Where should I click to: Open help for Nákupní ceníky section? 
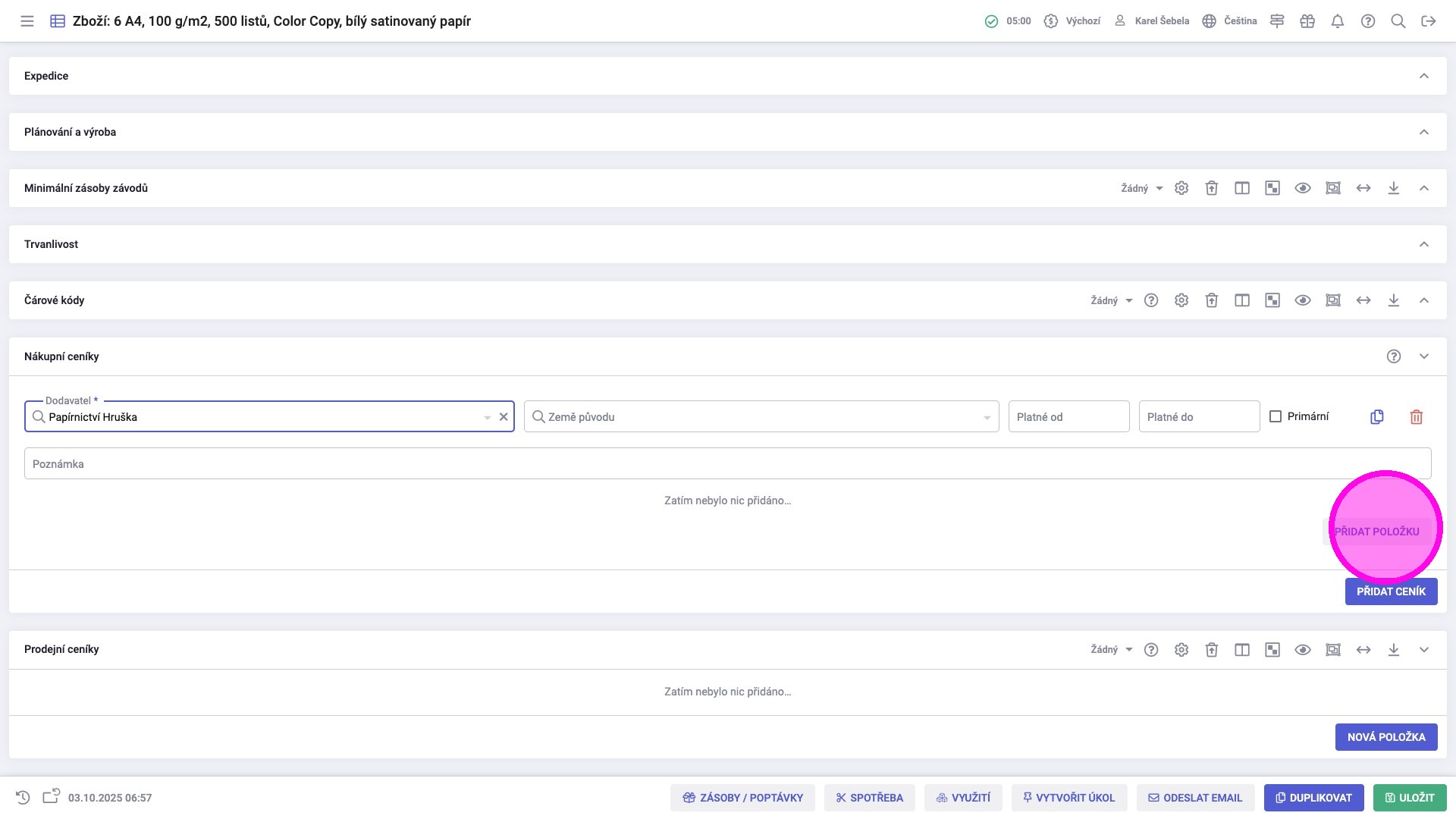click(1394, 356)
